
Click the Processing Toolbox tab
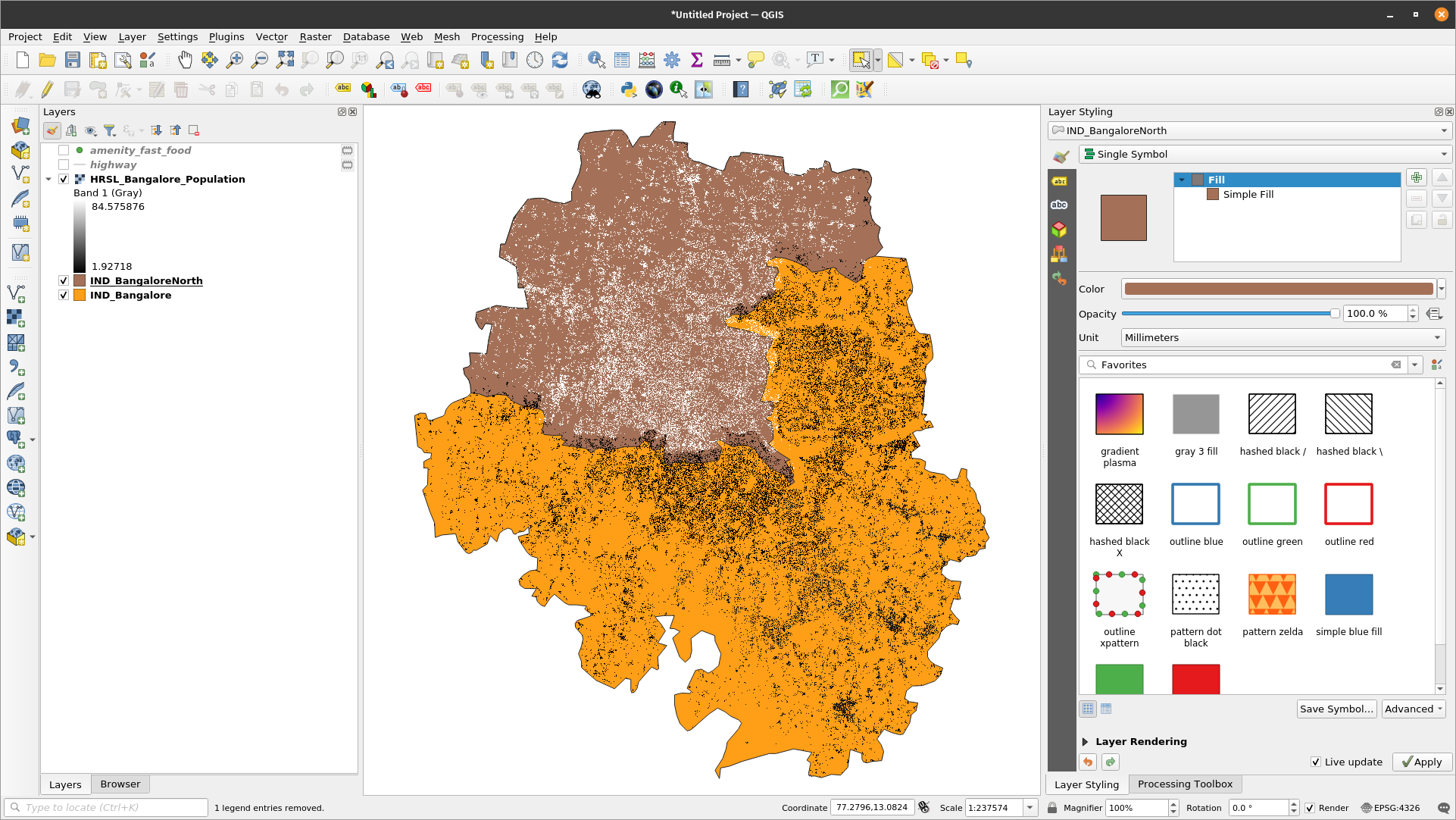pos(1183,783)
